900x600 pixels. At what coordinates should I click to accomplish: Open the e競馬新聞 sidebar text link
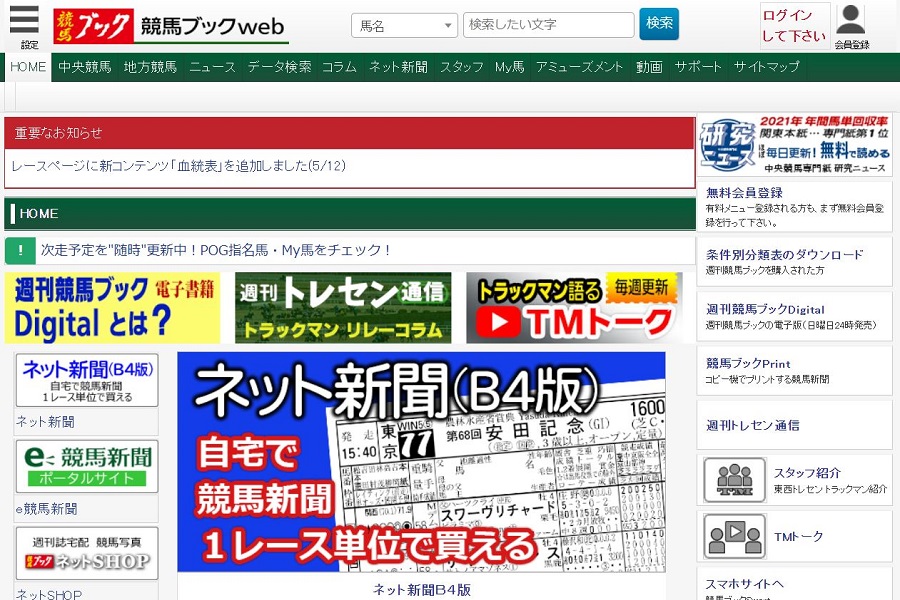pos(46,509)
